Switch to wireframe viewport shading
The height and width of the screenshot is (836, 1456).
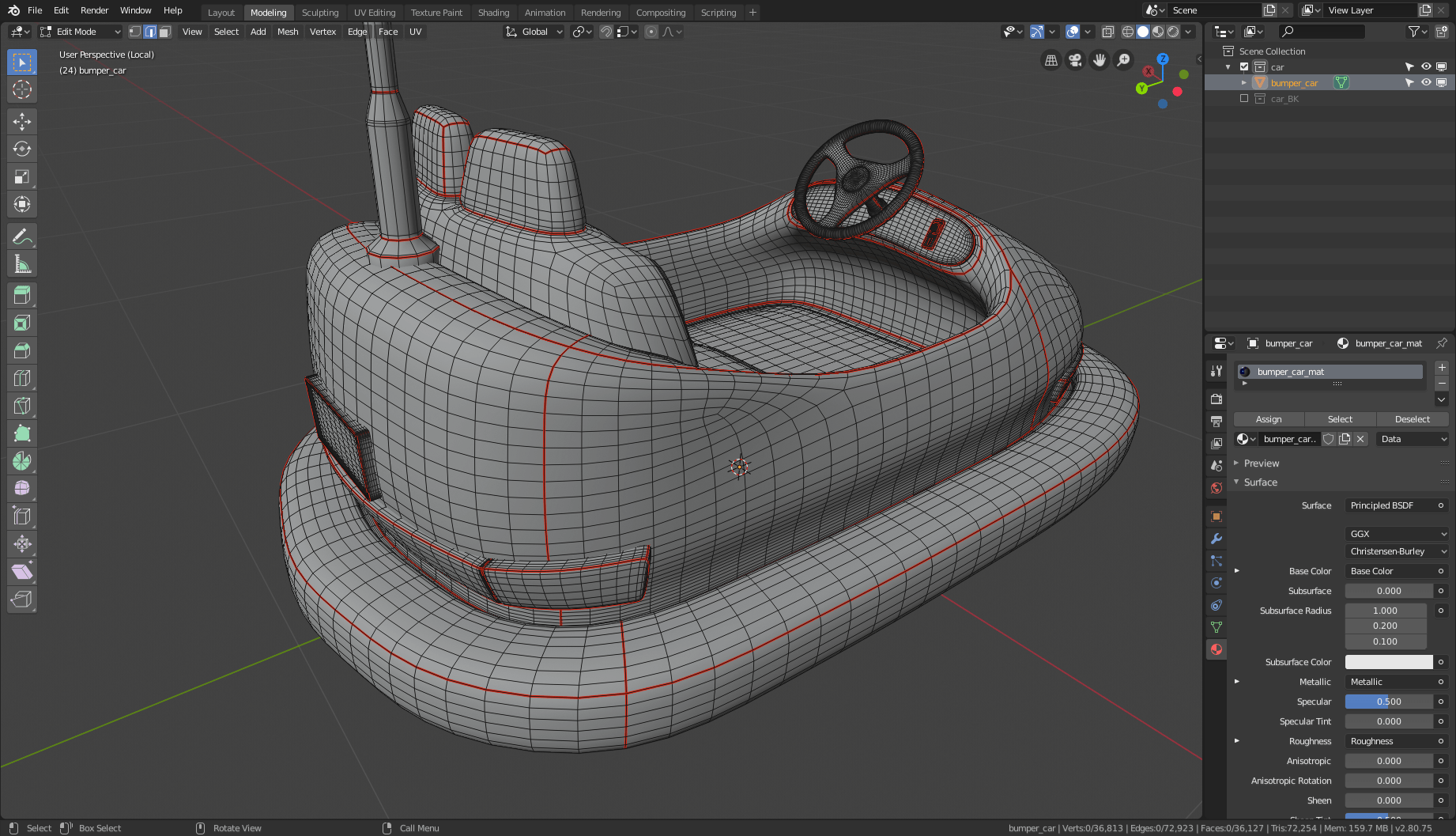click(x=1128, y=32)
